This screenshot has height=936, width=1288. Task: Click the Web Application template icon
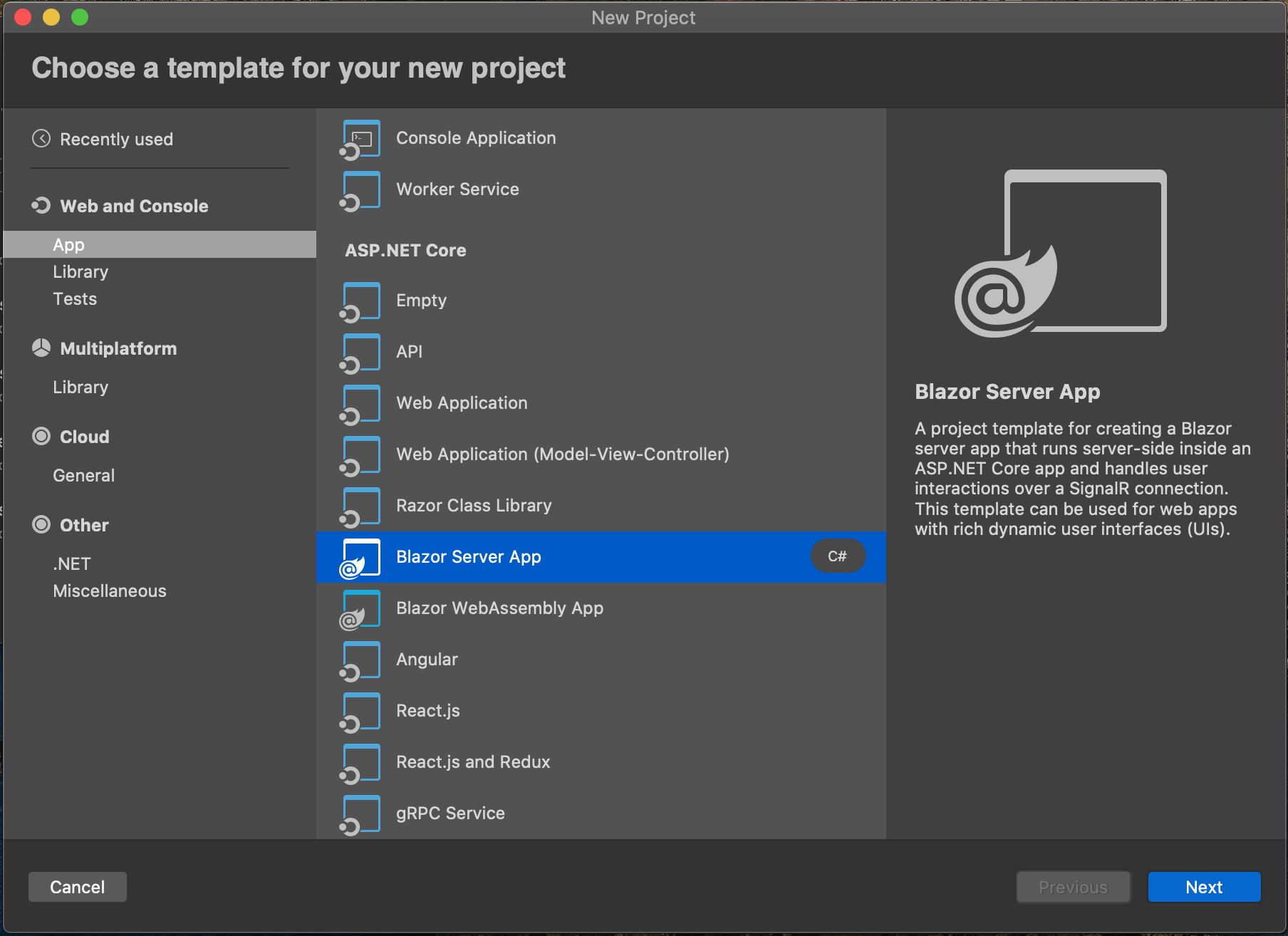click(360, 404)
